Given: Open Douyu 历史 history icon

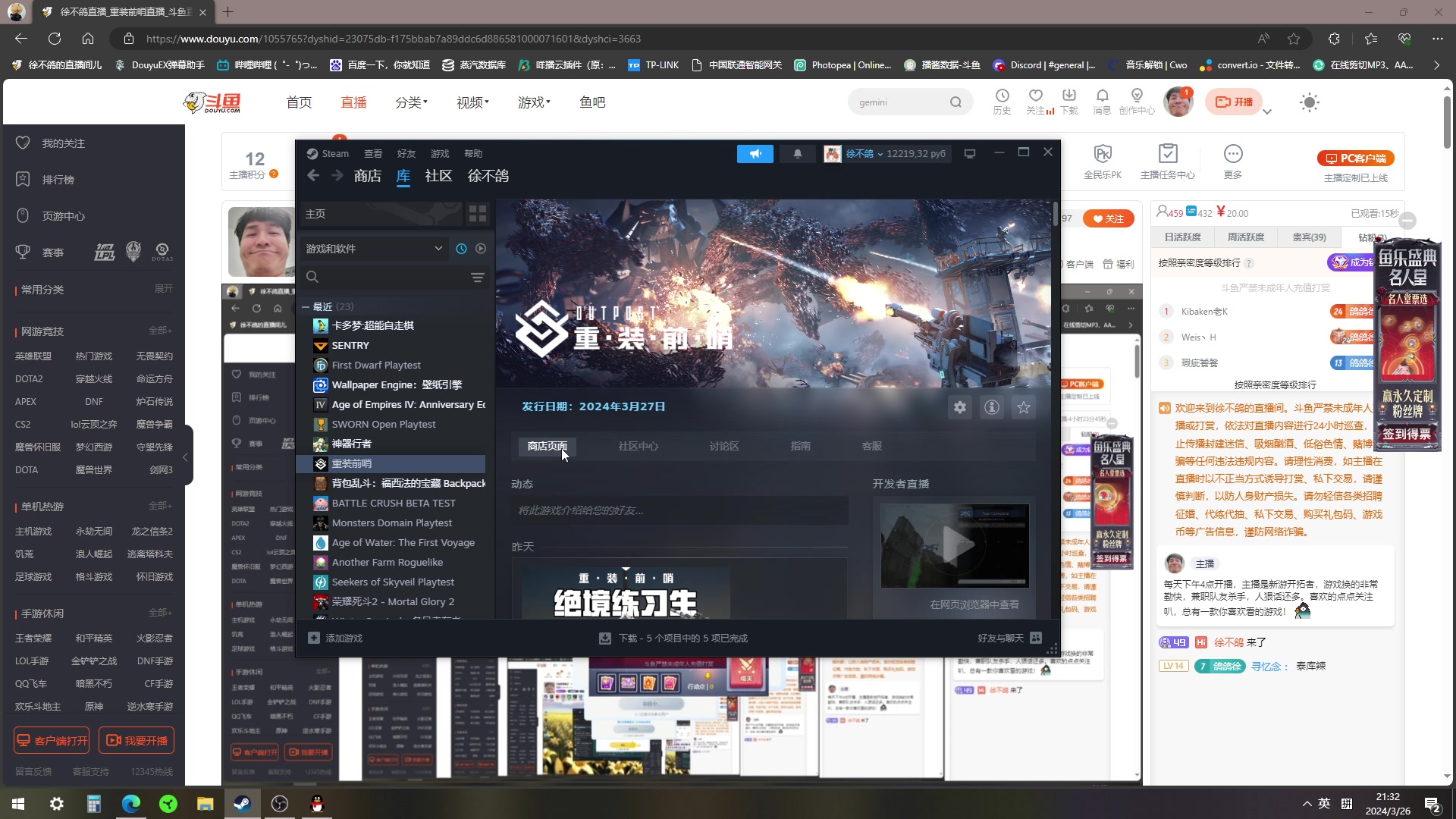Looking at the screenshot, I should click(x=1002, y=102).
